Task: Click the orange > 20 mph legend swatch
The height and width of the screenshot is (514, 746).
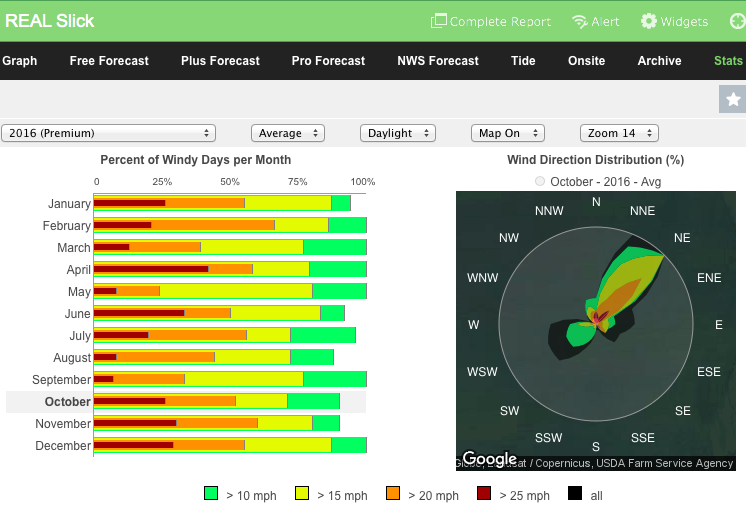Action: tap(393, 493)
